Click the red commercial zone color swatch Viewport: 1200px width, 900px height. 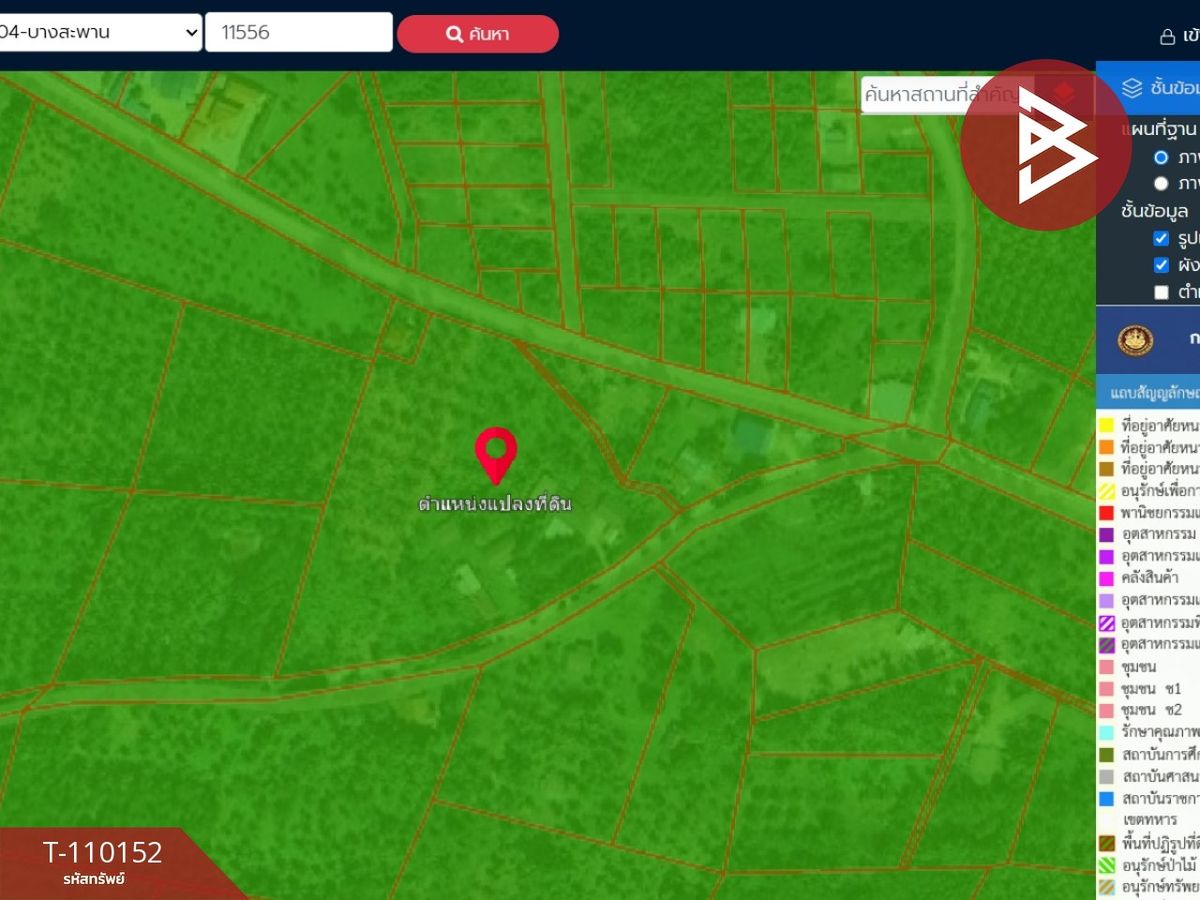tap(1106, 512)
